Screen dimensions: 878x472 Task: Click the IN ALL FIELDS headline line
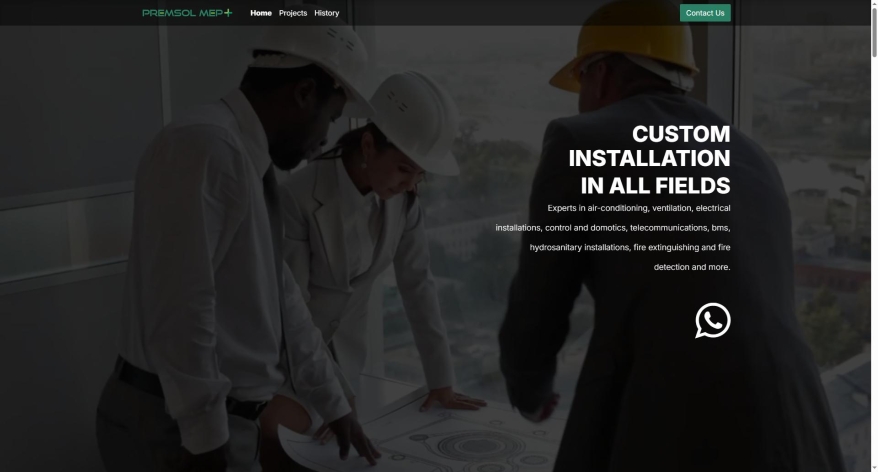tap(655, 185)
